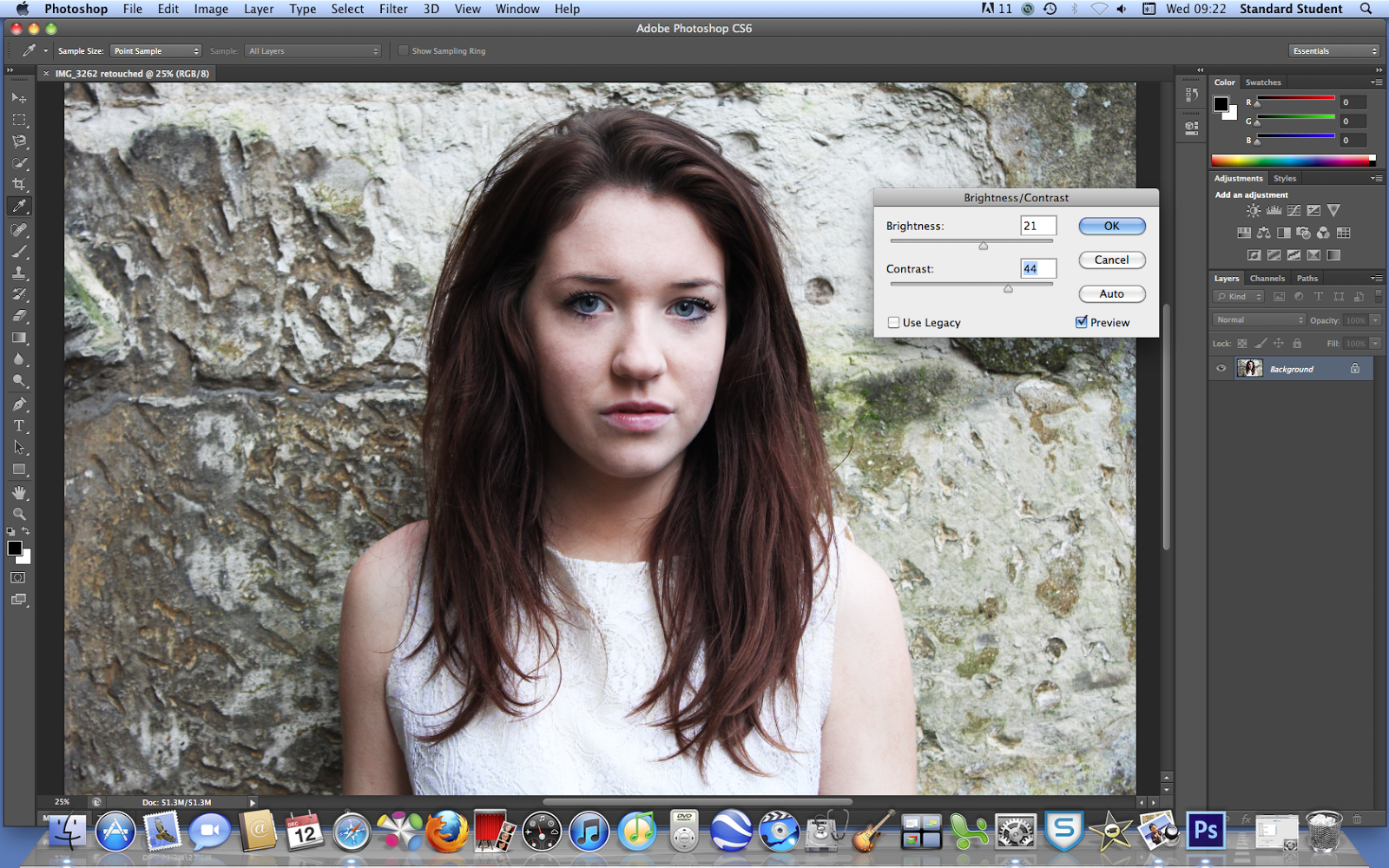Viewport: 1389px width, 868px height.
Task: Select the Move tool
Action: 19,98
